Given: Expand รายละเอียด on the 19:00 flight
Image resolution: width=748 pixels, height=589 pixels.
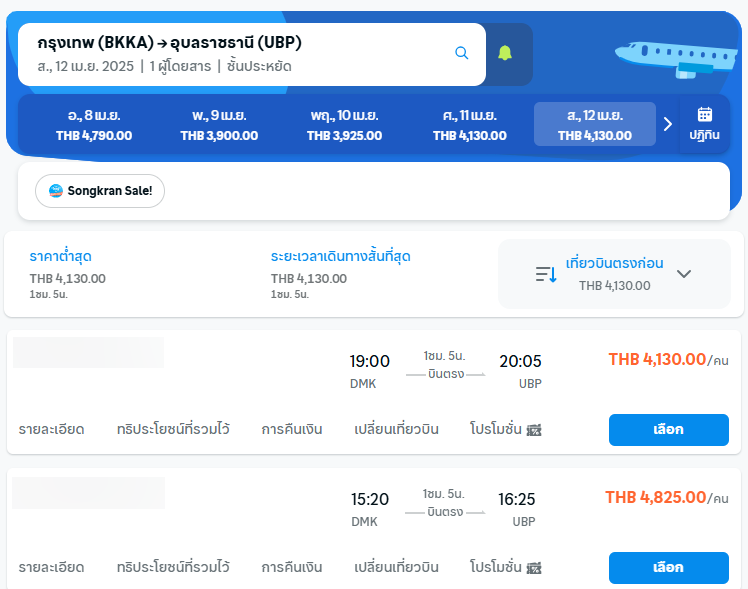Looking at the screenshot, I should point(52,429).
